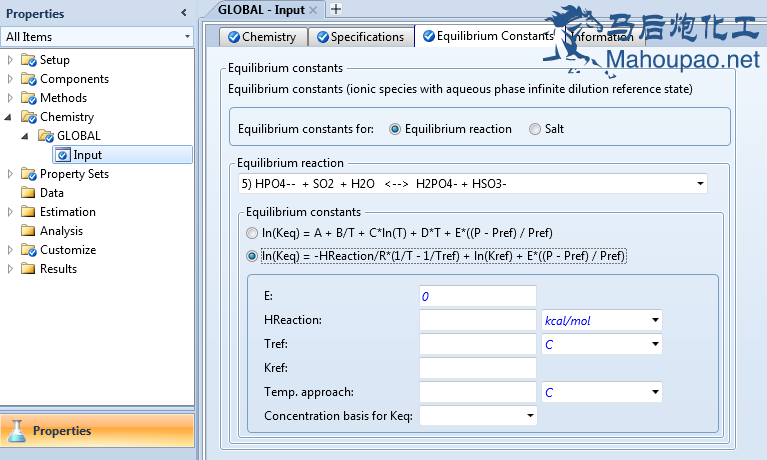This screenshot has height=460, width=767.
Task: Switch to the Chemistry tab
Action: pyautogui.click(x=262, y=37)
